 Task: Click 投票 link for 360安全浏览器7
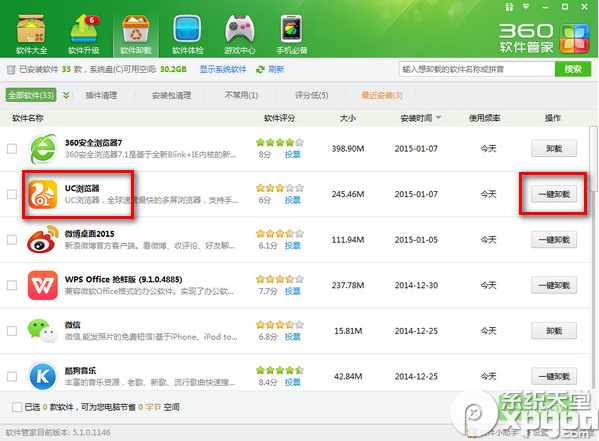[293, 155]
